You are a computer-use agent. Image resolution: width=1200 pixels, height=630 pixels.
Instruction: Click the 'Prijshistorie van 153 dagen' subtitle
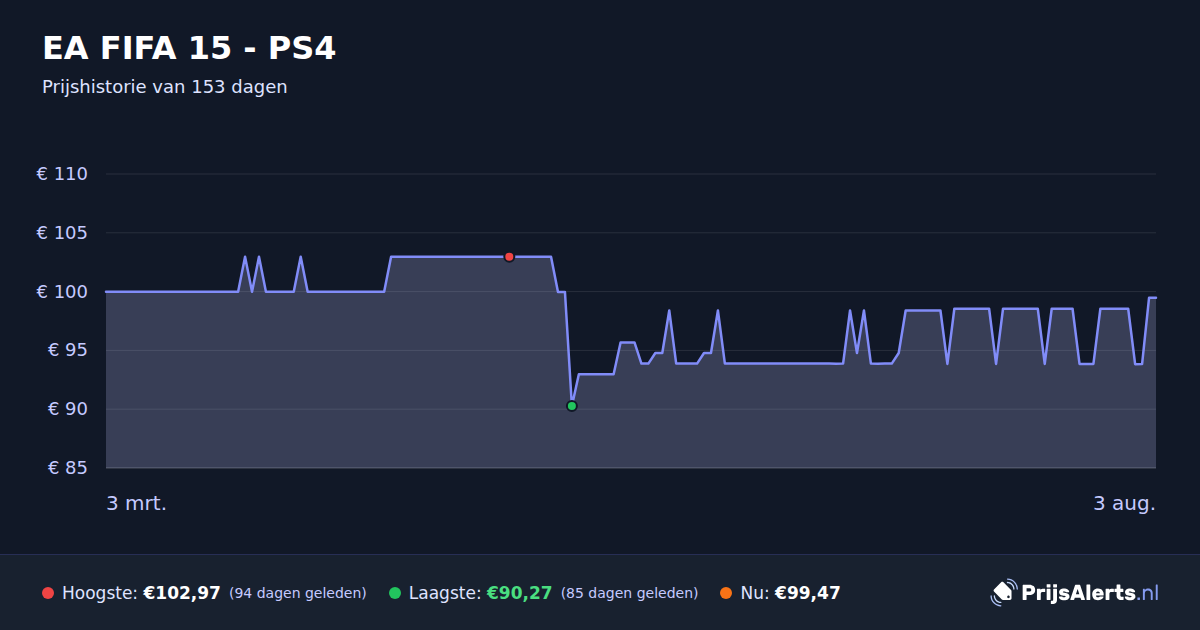tap(165, 87)
